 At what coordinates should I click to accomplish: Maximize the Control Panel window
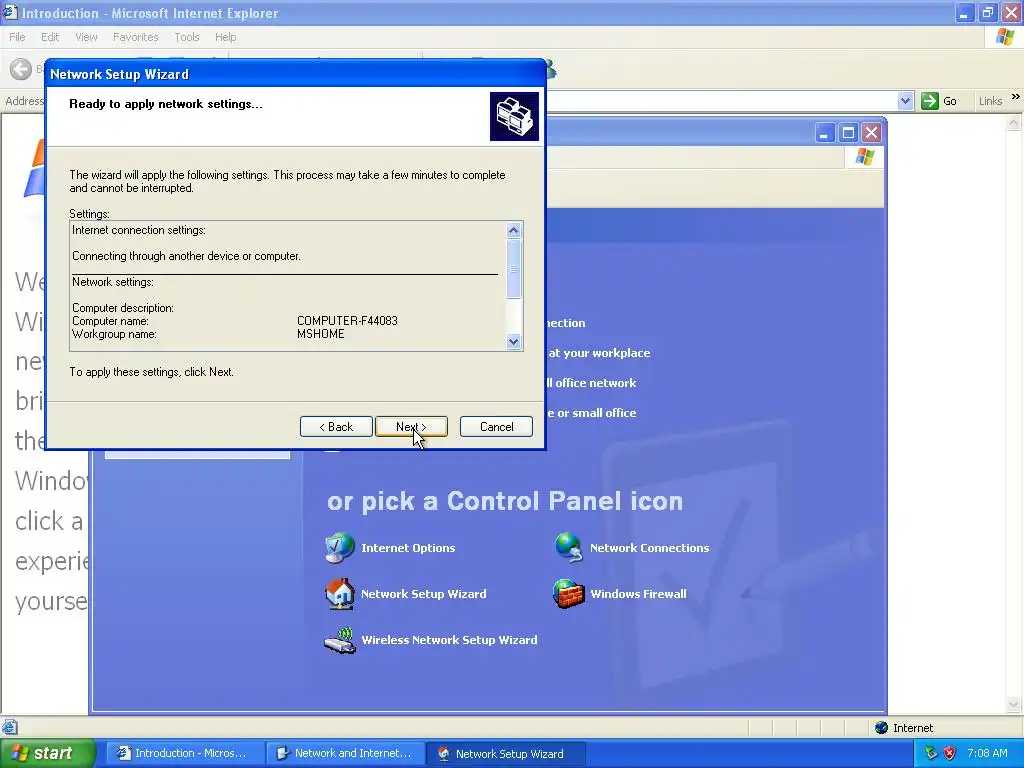tap(848, 133)
